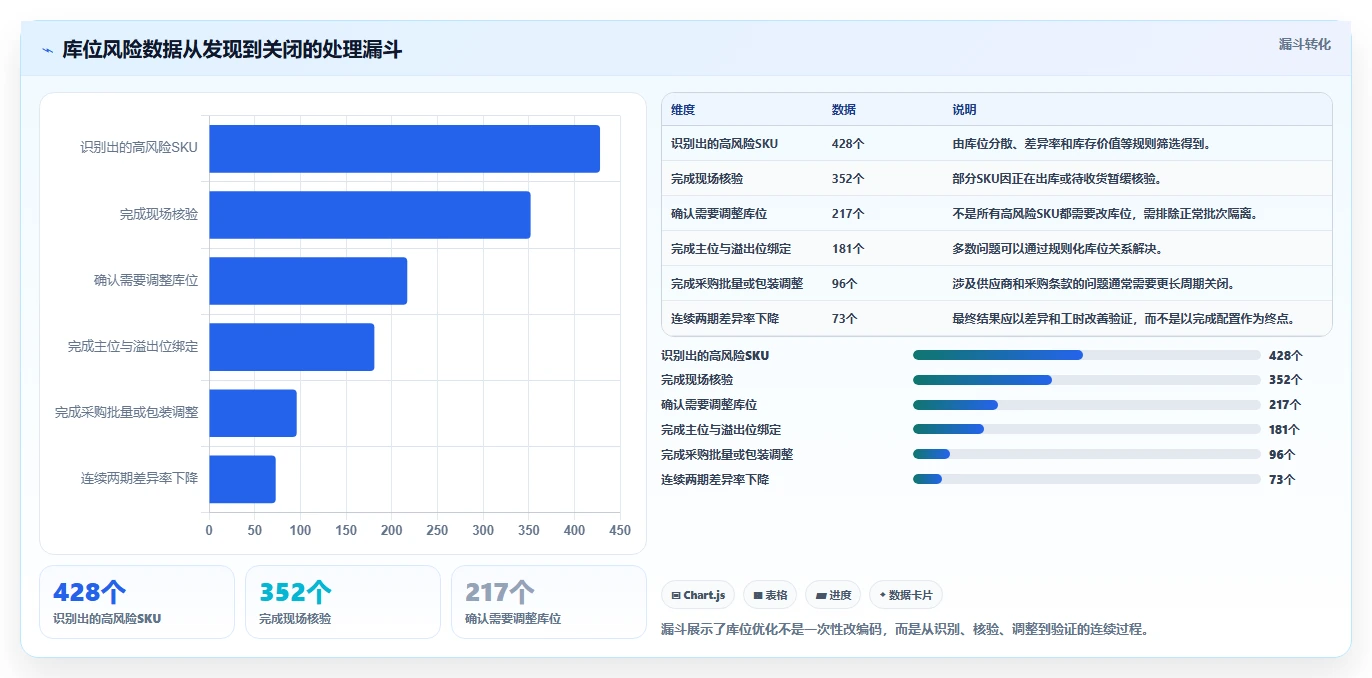
Task: Select the Chart.js tag chip
Action: [x=698, y=595]
